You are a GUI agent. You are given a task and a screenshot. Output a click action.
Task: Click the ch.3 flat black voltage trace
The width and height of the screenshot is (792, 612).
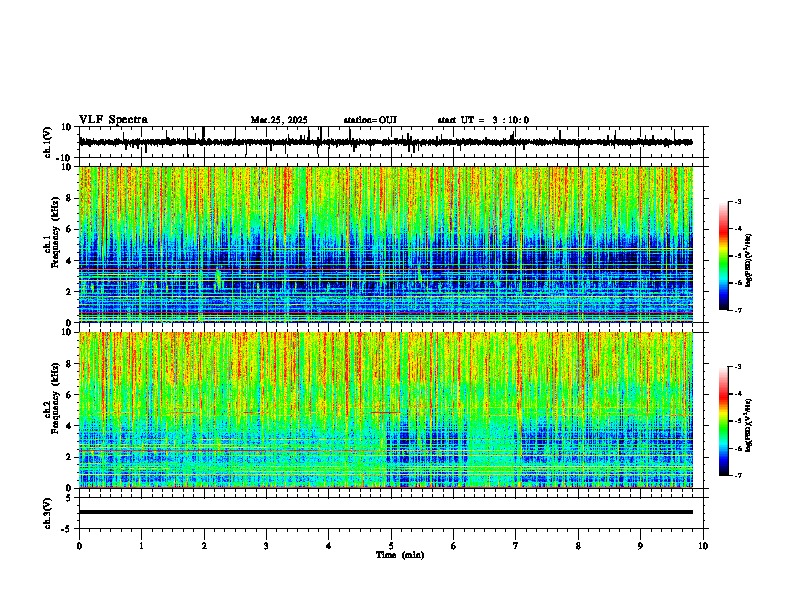coord(386,512)
